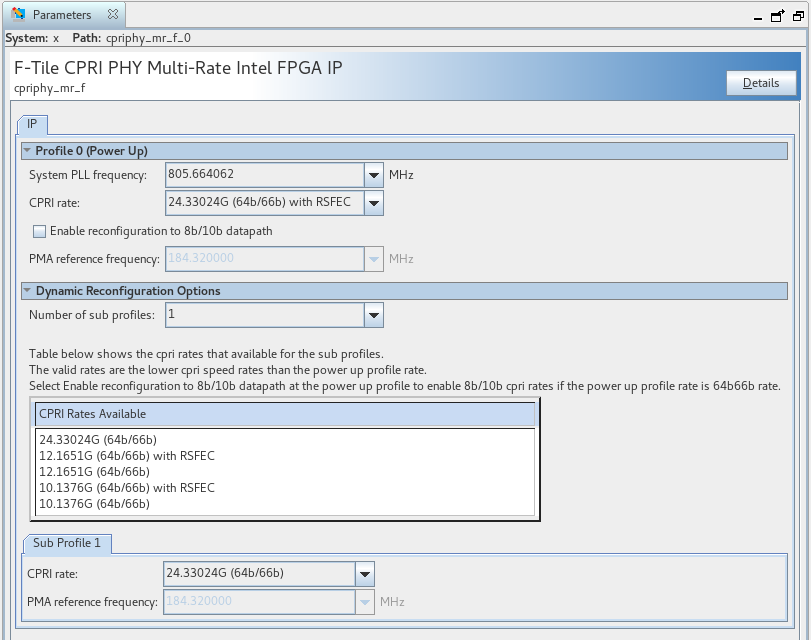
Task: Click the Sub Profile 1 PMA reference frequency field
Action: pos(259,602)
